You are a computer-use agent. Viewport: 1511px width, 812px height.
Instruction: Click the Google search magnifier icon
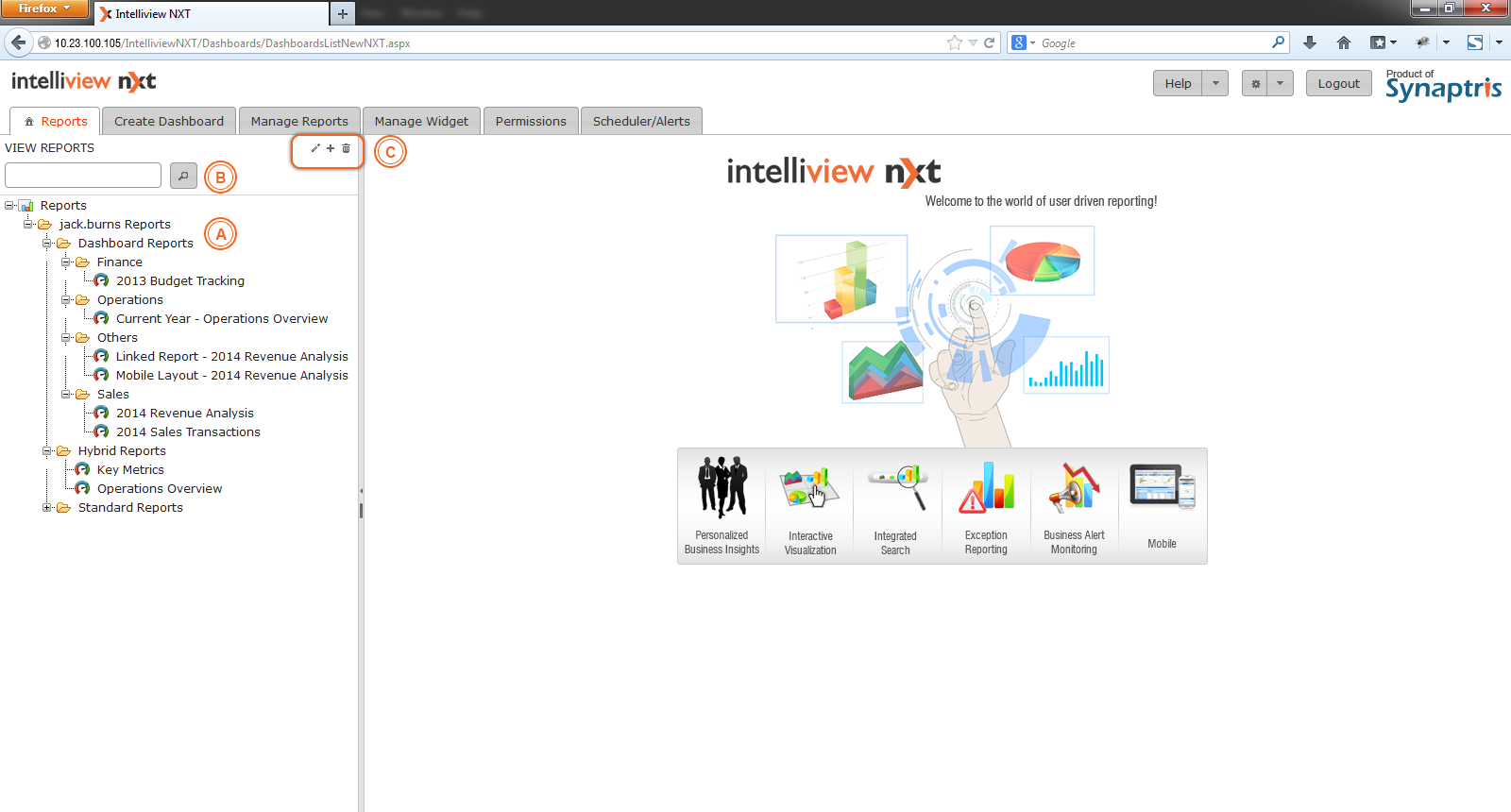point(1279,42)
